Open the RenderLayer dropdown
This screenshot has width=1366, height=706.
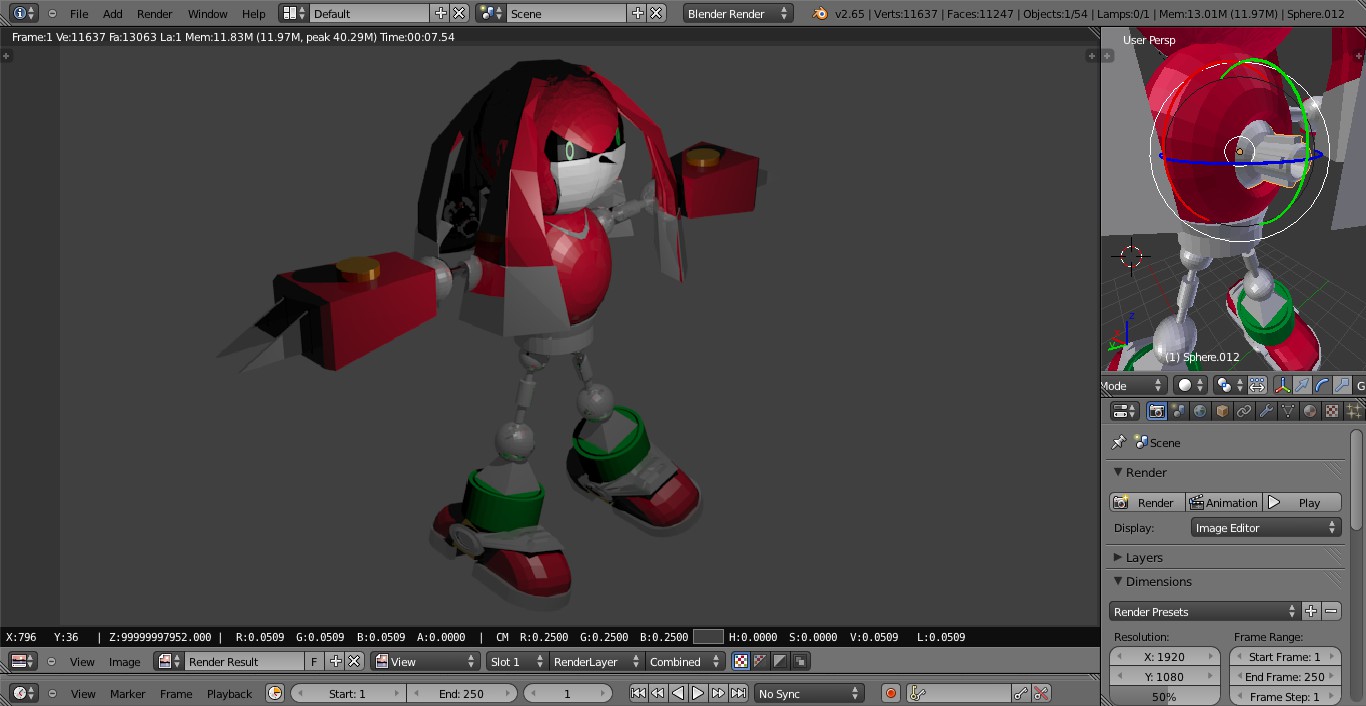pos(597,661)
